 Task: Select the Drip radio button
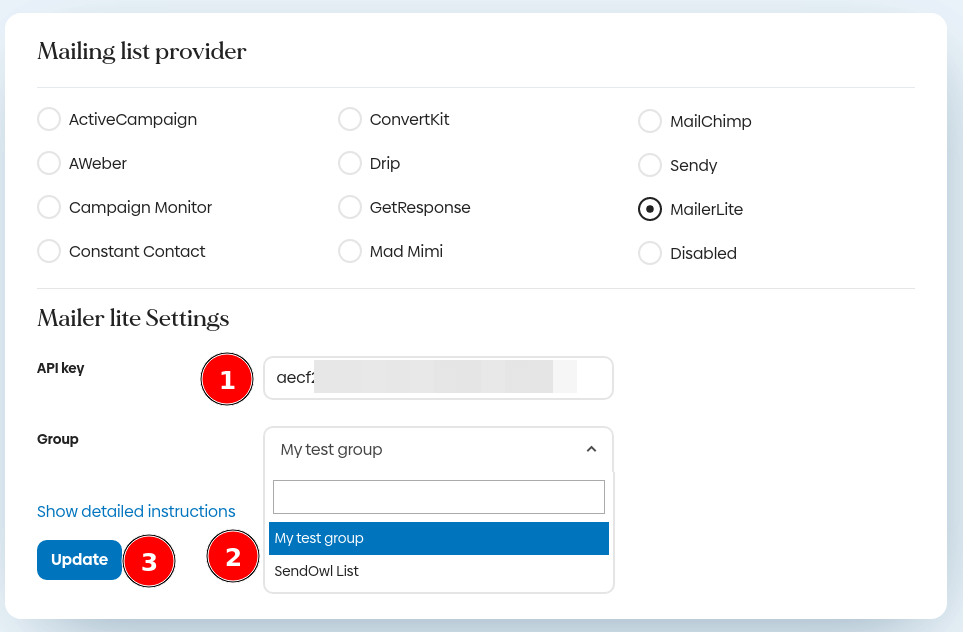(x=350, y=163)
